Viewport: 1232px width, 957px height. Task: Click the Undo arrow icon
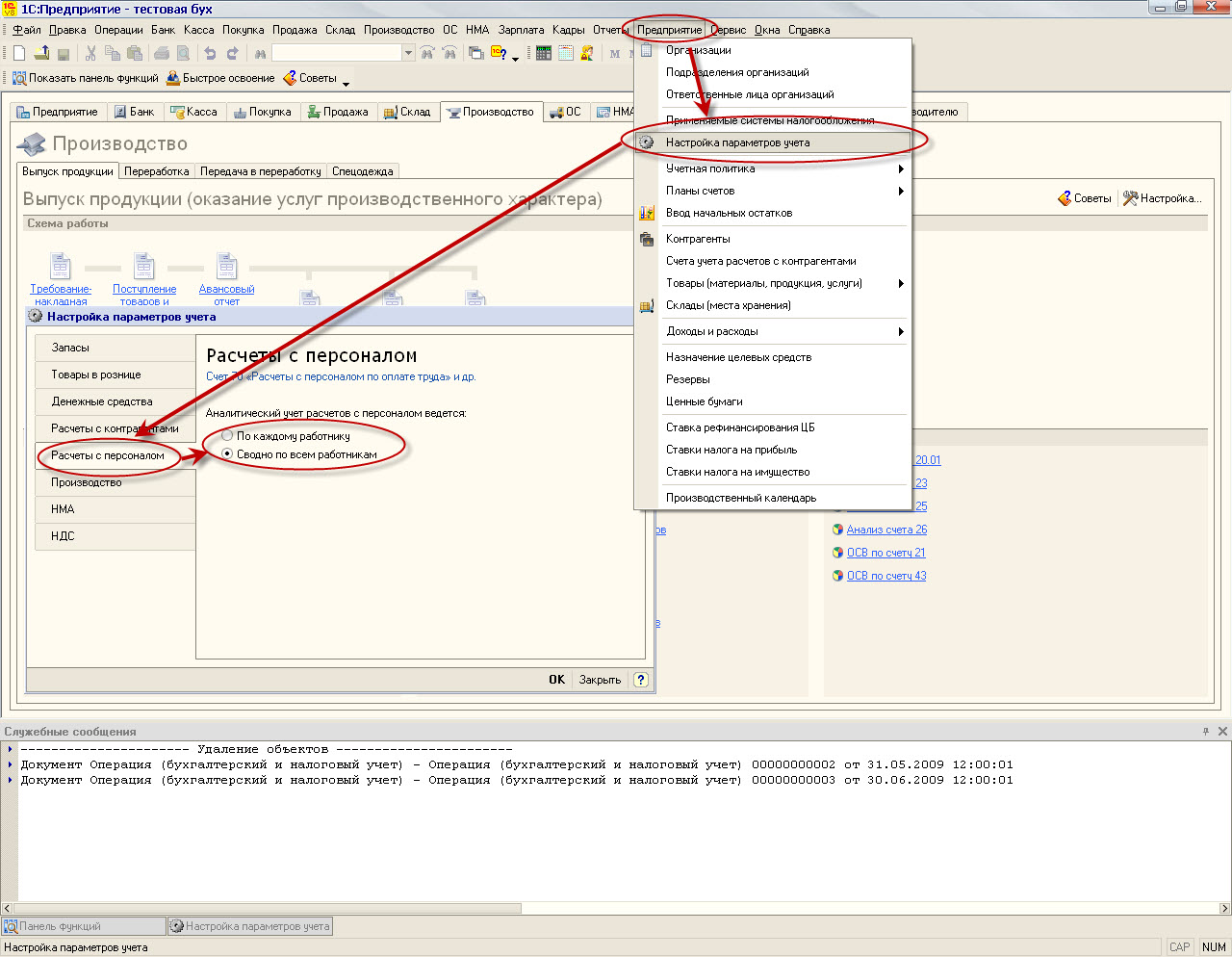click(210, 54)
